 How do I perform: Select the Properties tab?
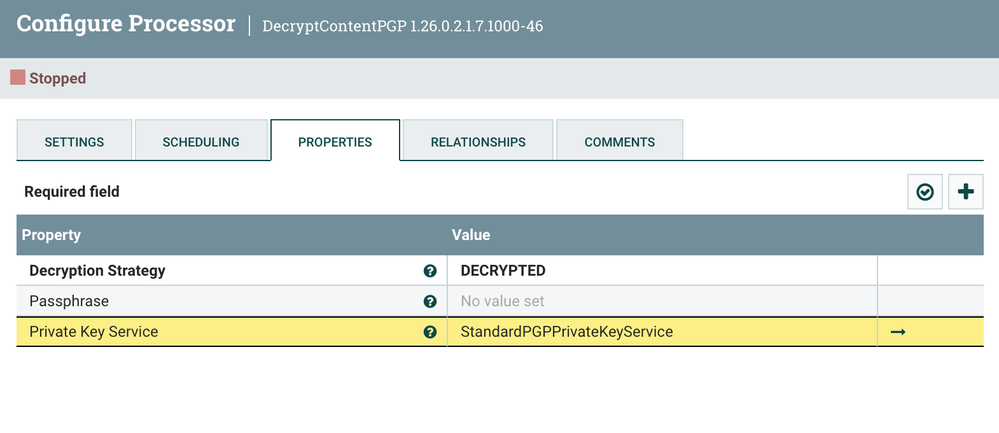(x=335, y=140)
